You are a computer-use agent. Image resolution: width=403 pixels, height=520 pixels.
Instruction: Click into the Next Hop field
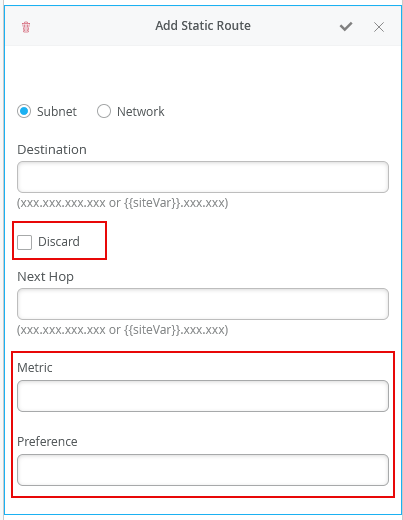(x=203, y=304)
